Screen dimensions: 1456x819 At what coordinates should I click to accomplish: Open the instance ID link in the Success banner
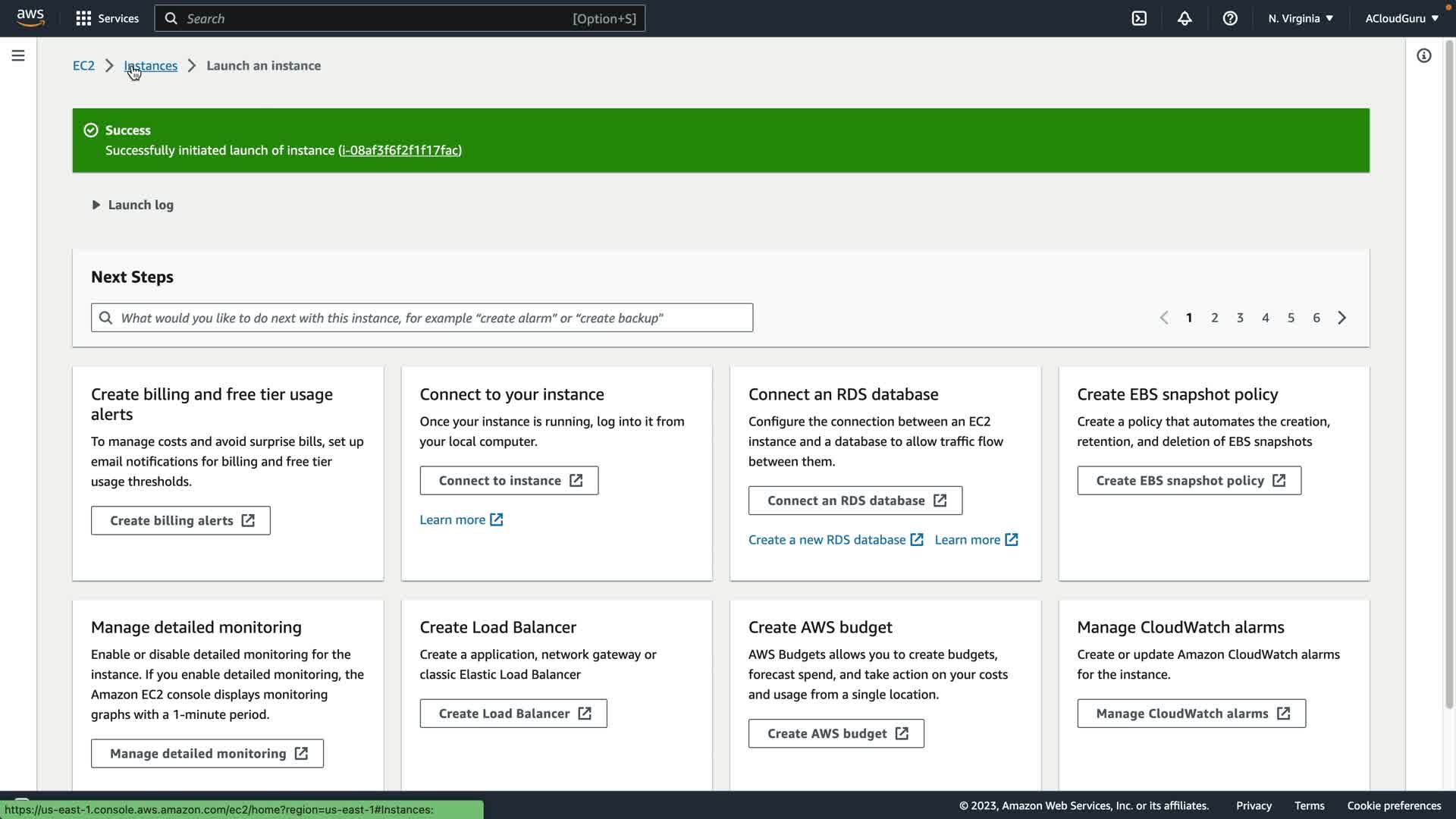pos(400,150)
